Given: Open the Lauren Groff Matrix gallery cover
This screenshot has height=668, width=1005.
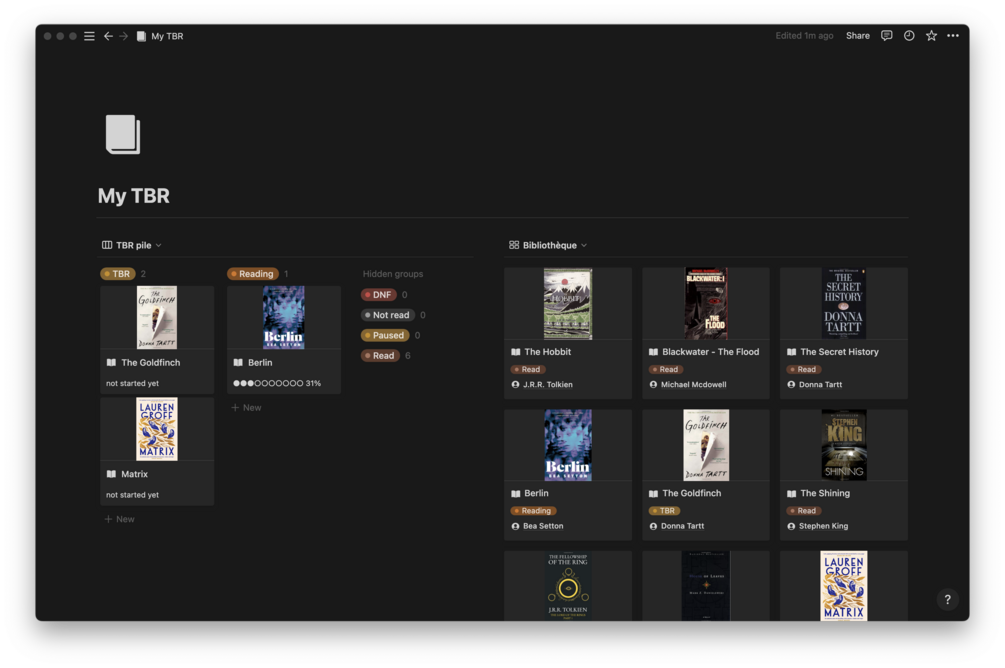Looking at the screenshot, I should (x=843, y=585).
